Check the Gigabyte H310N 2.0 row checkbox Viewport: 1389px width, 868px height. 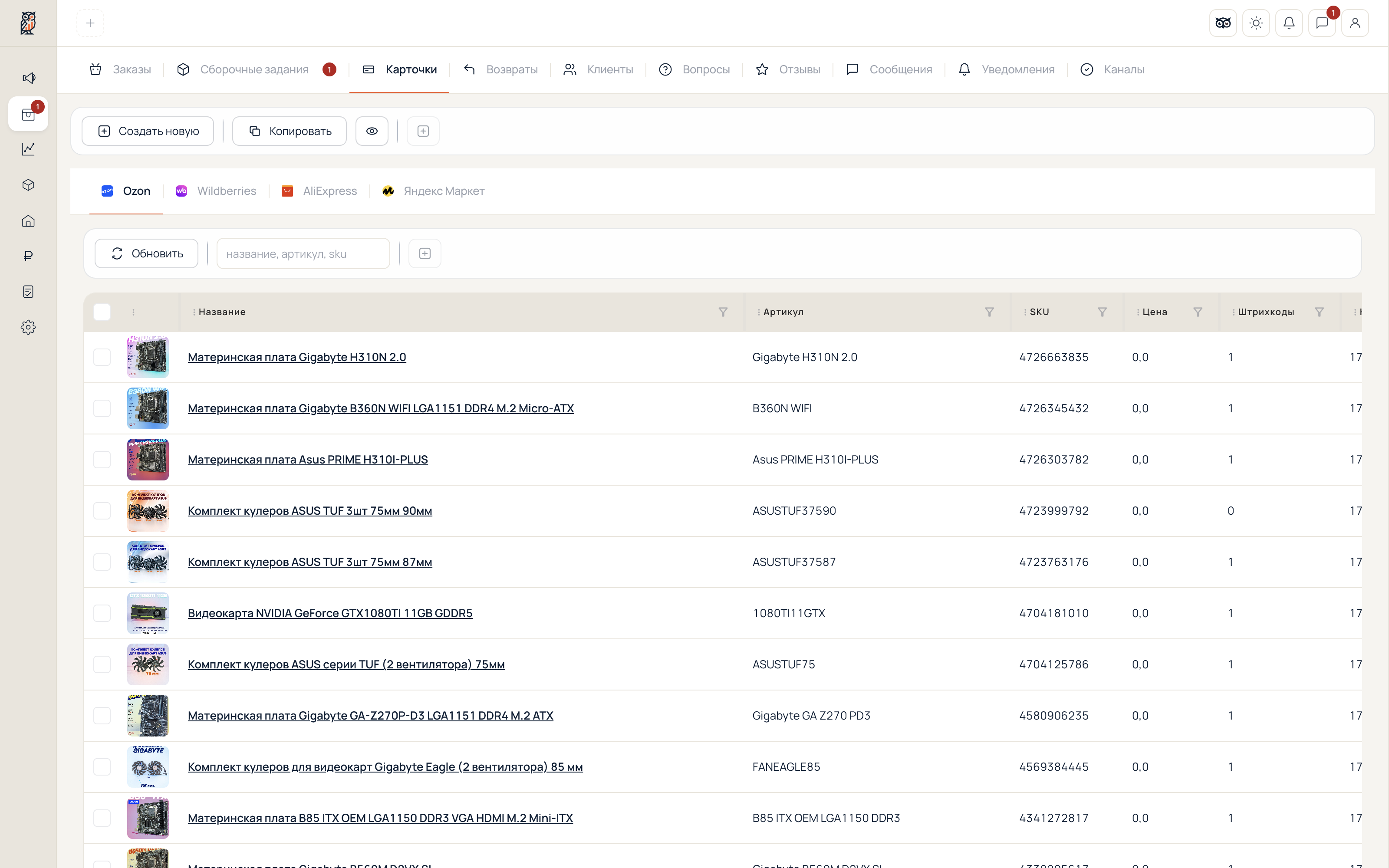[x=102, y=357]
